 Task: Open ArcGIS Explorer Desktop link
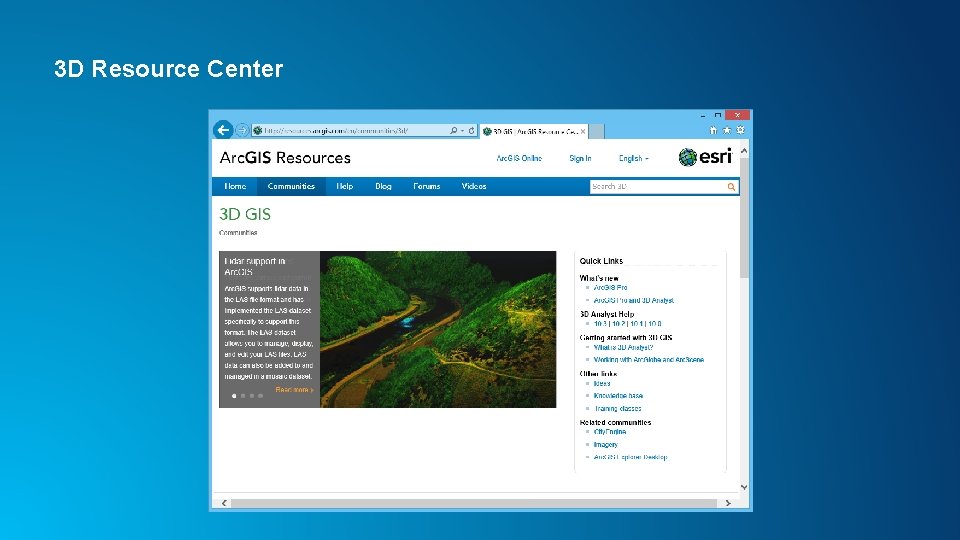(x=631, y=457)
